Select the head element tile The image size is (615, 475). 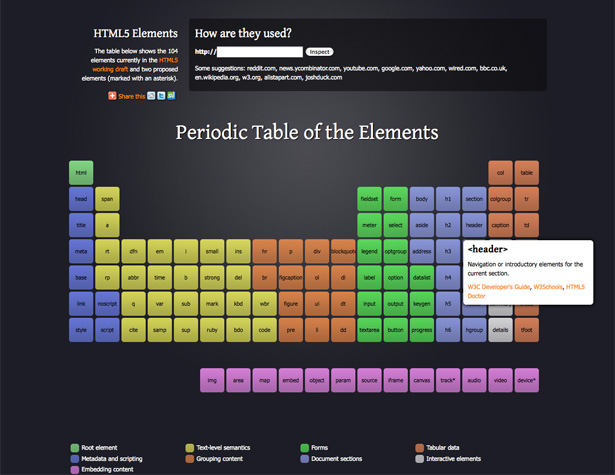(x=81, y=199)
